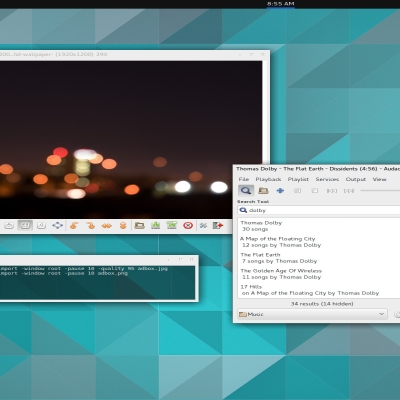The width and height of the screenshot is (400, 400).
Task: Click the Audacious title bar showing 'Dissidents (4:56)'
Action: (318, 169)
